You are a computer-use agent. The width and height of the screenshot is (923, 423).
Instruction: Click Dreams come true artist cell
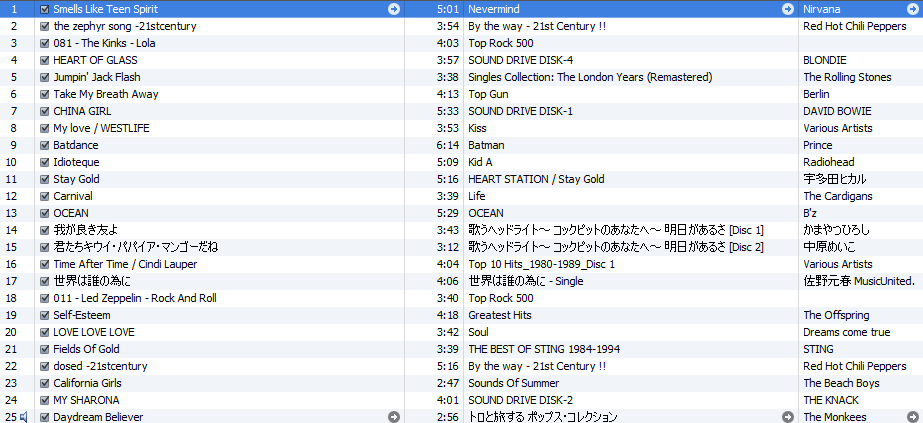click(x=846, y=332)
